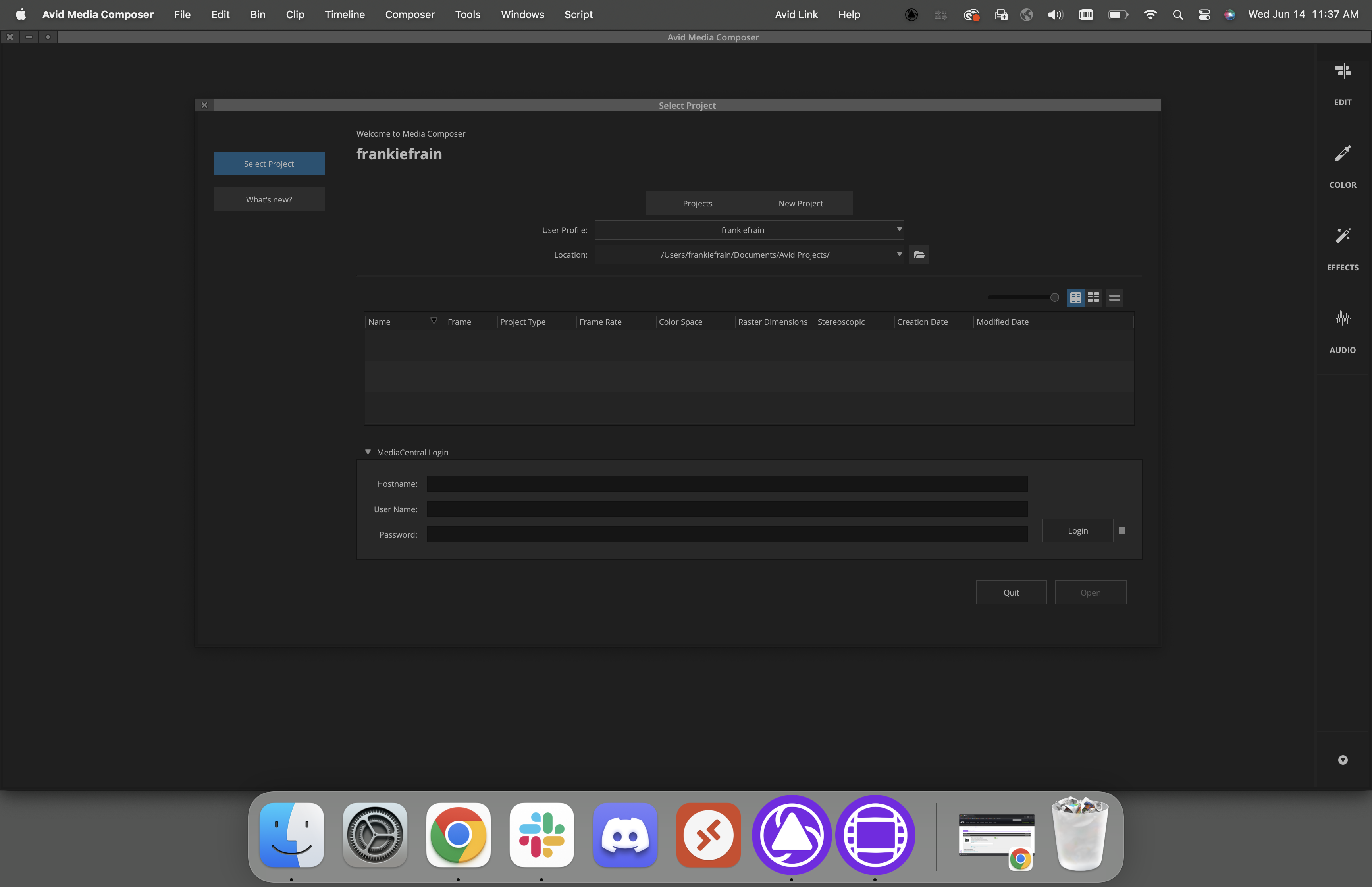Click the status indicator beside Login

pyautogui.click(x=1121, y=530)
